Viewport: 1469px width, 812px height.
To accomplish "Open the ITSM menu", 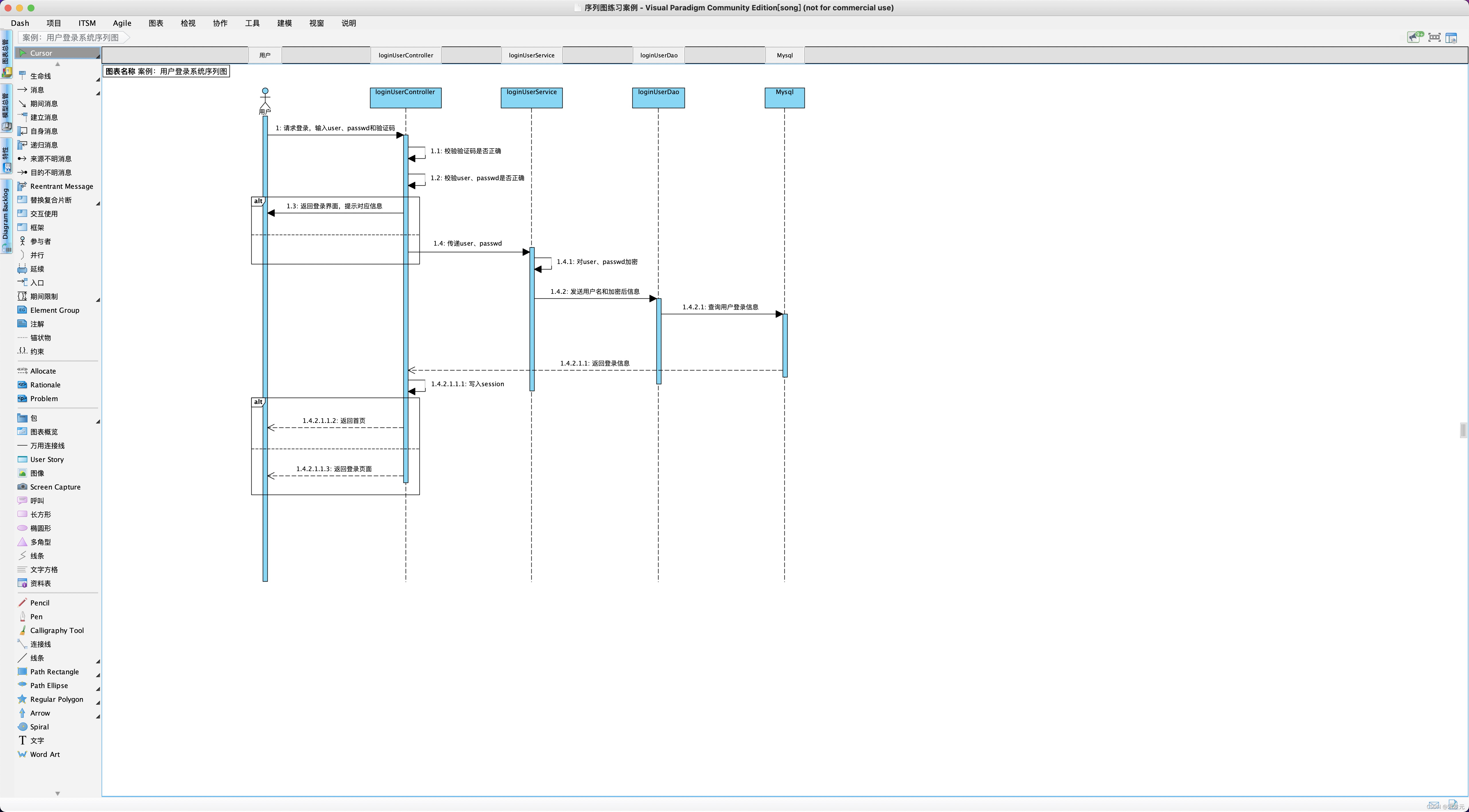I will pos(87,23).
